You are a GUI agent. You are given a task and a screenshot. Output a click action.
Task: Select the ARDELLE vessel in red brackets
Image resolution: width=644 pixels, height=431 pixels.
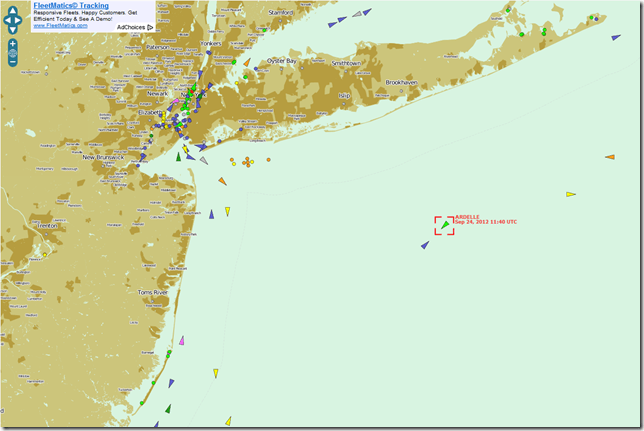tap(444, 225)
